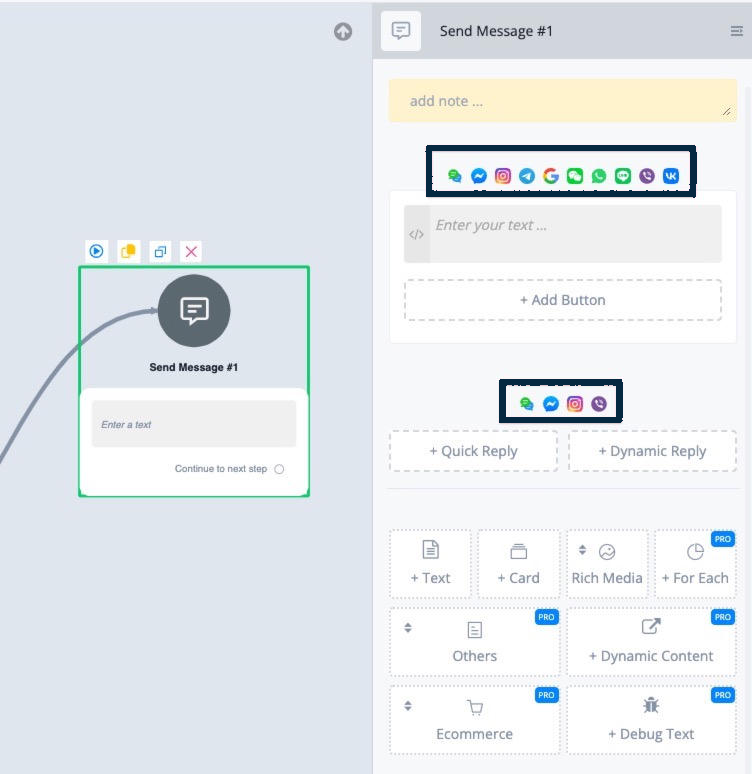Select the Messenger icon above Quick Reply

pyautogui.click(x=551, y=404)
